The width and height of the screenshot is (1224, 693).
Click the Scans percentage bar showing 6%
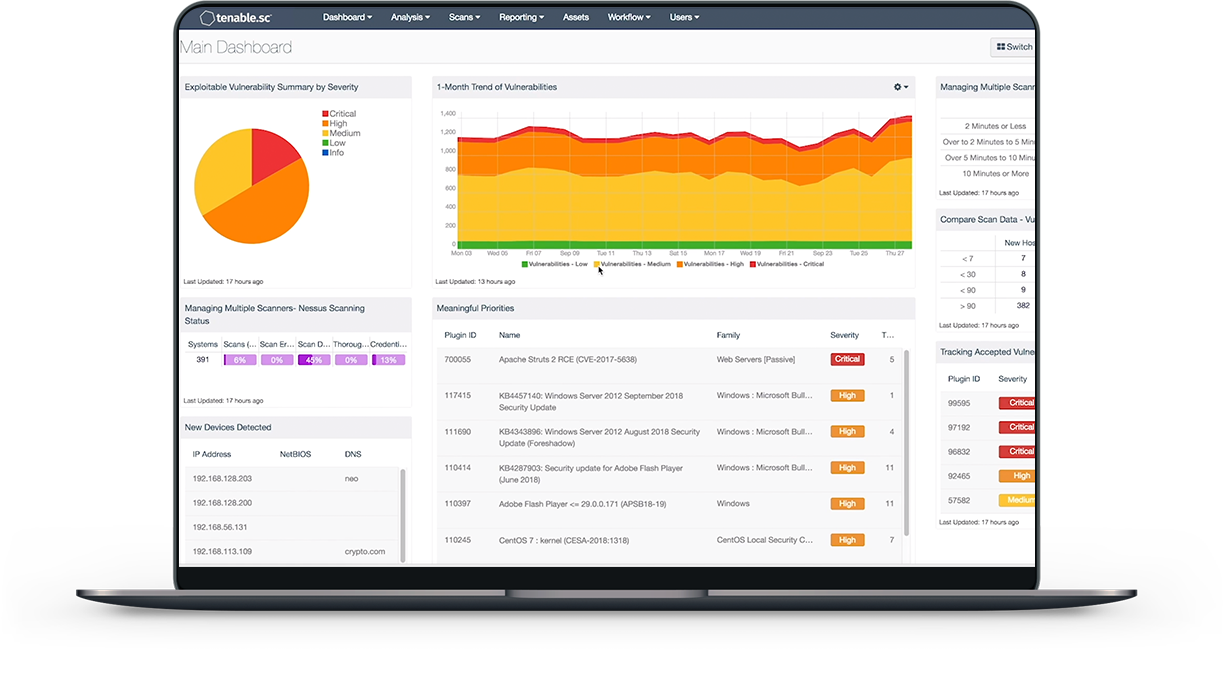[239, 360]
